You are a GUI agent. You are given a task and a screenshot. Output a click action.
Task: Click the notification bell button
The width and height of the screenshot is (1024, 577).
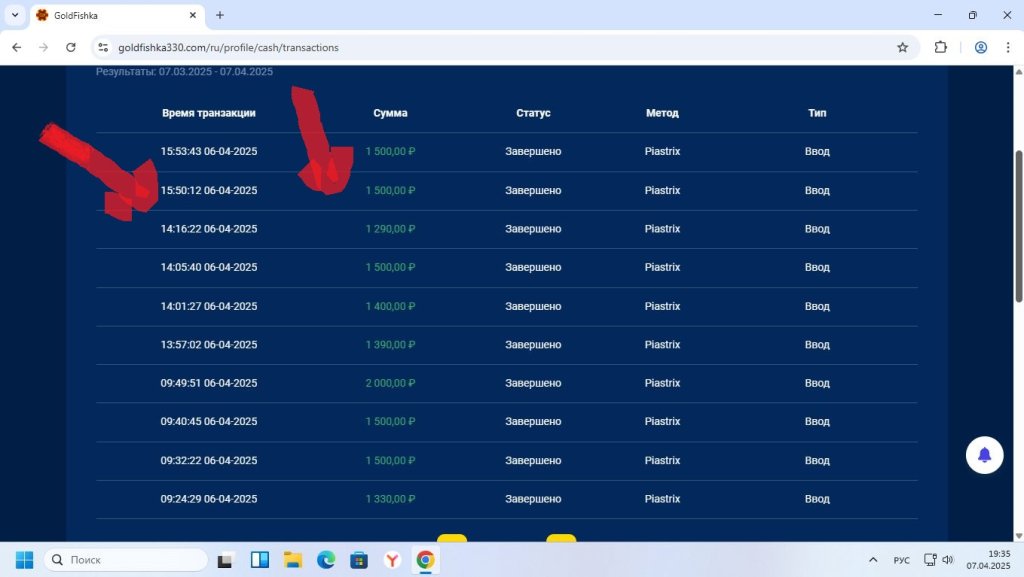[984, 455]
